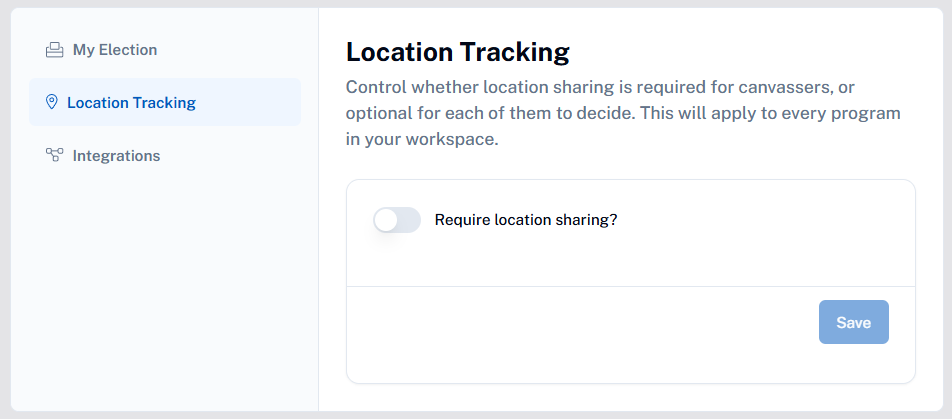Image resolution: width=952 pixels, height=419 pixels.
Task: Click empty area of the settings card footer
Action: (x=577, y=334)
